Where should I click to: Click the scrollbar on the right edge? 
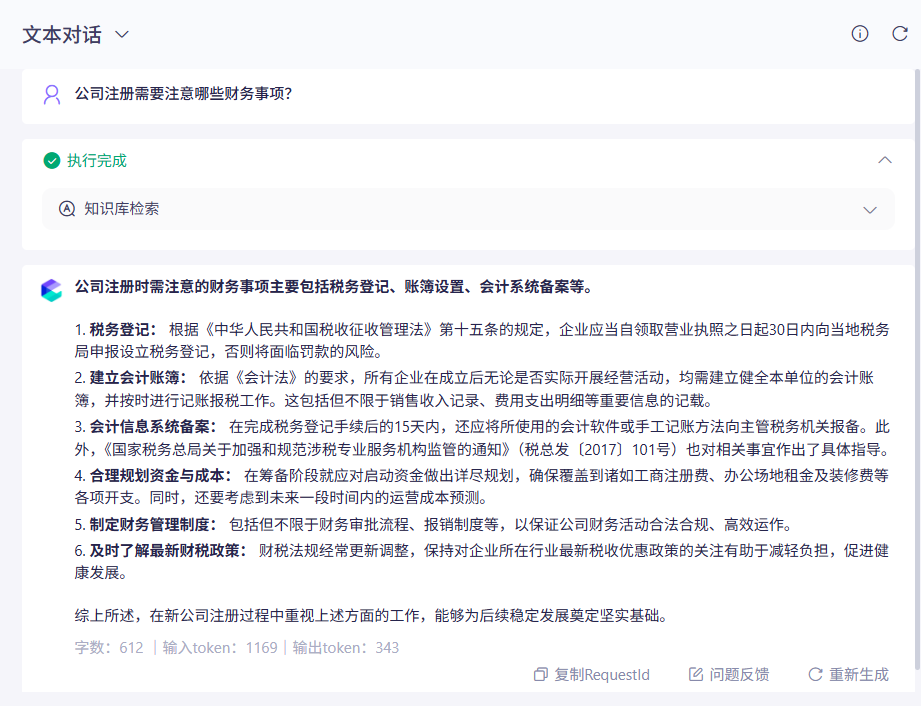(x=916, y=300)
